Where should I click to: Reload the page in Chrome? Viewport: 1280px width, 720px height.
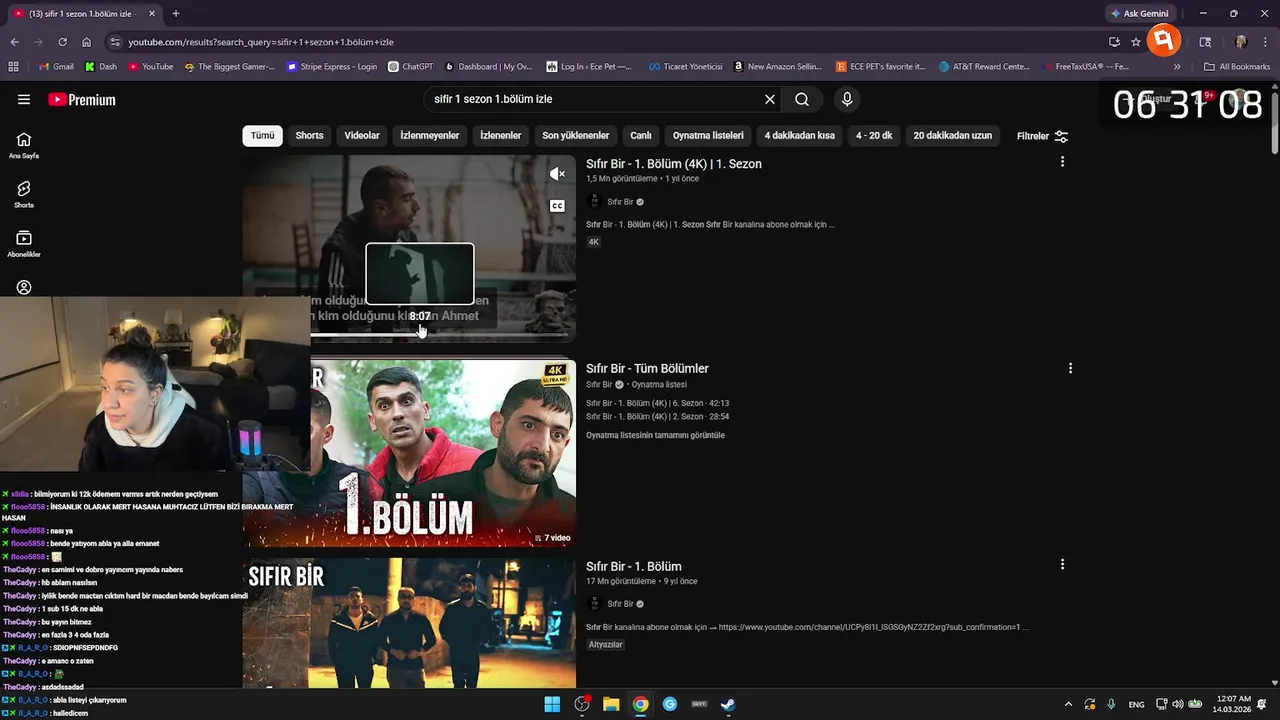(x=62, y=42)
